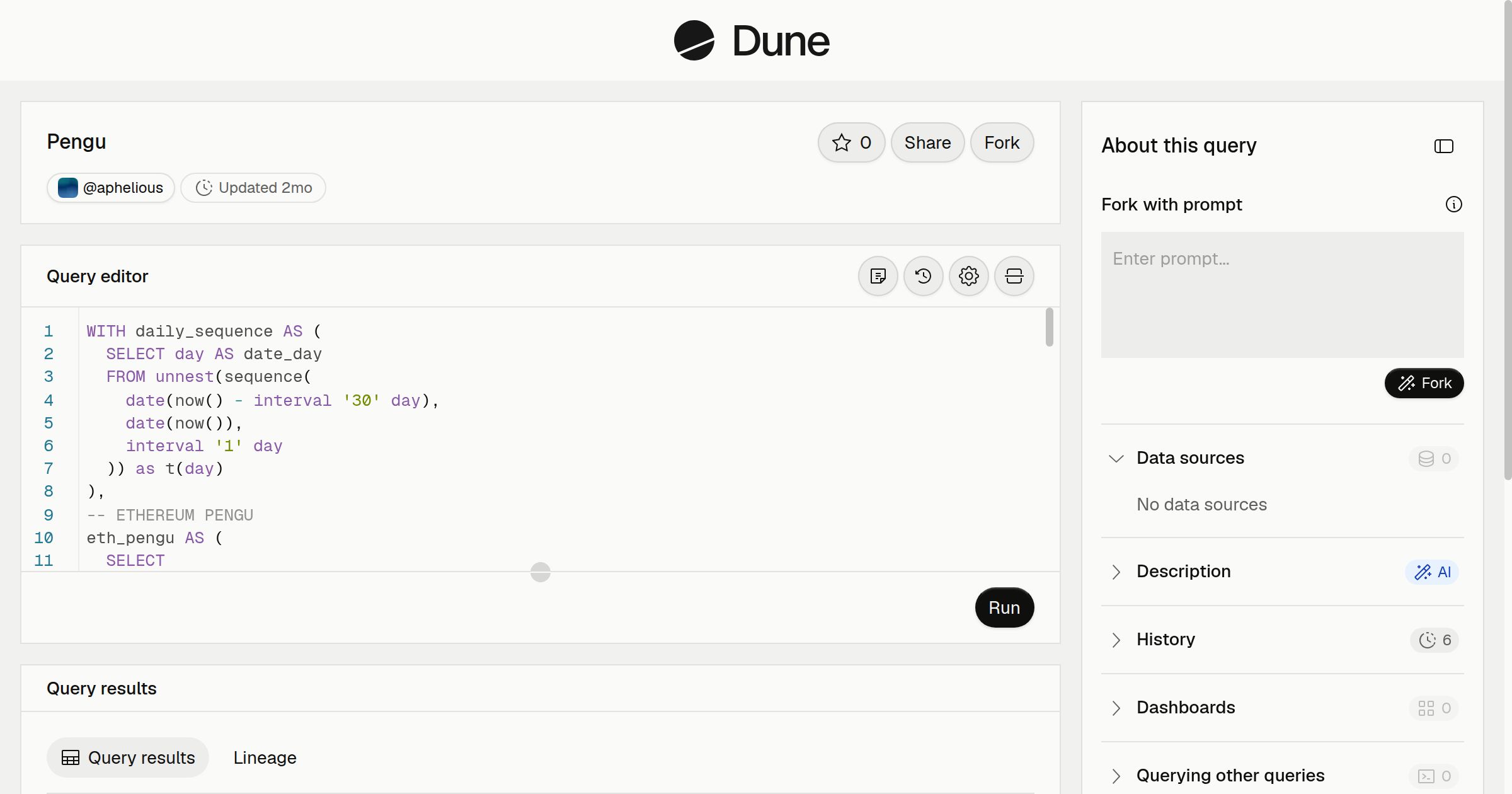Image resolution: width=1512 pixels, height=794 pixels.
Task: Click the Share button
Action: tap(927, 142)
